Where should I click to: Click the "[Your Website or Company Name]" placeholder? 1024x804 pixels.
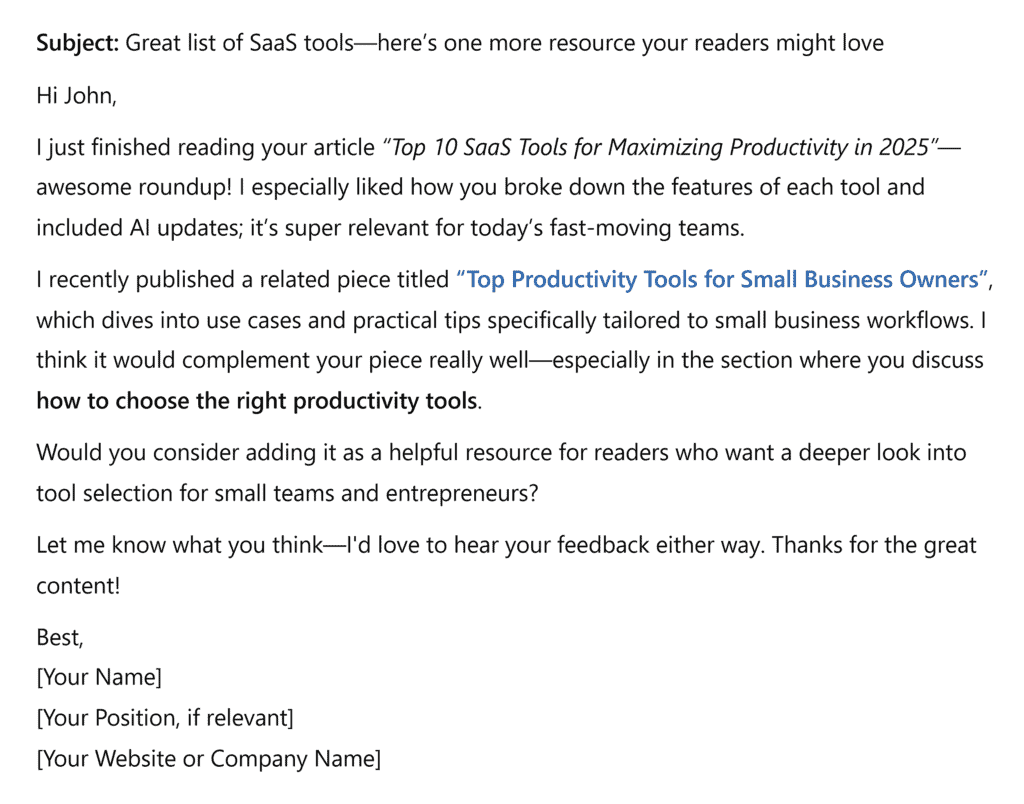[x=208, y=759]
